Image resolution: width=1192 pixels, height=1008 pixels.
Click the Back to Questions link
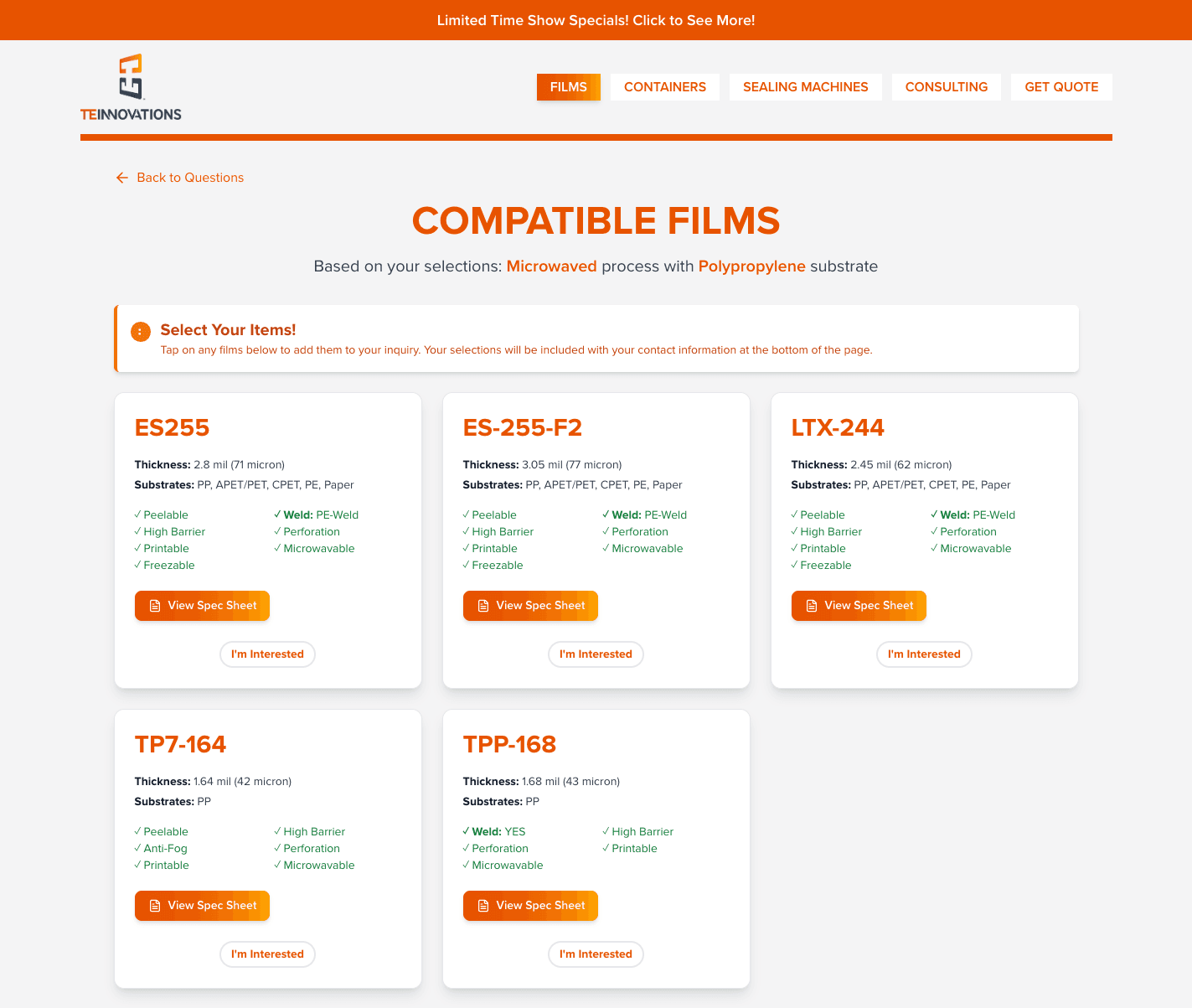tap(190, 177)
